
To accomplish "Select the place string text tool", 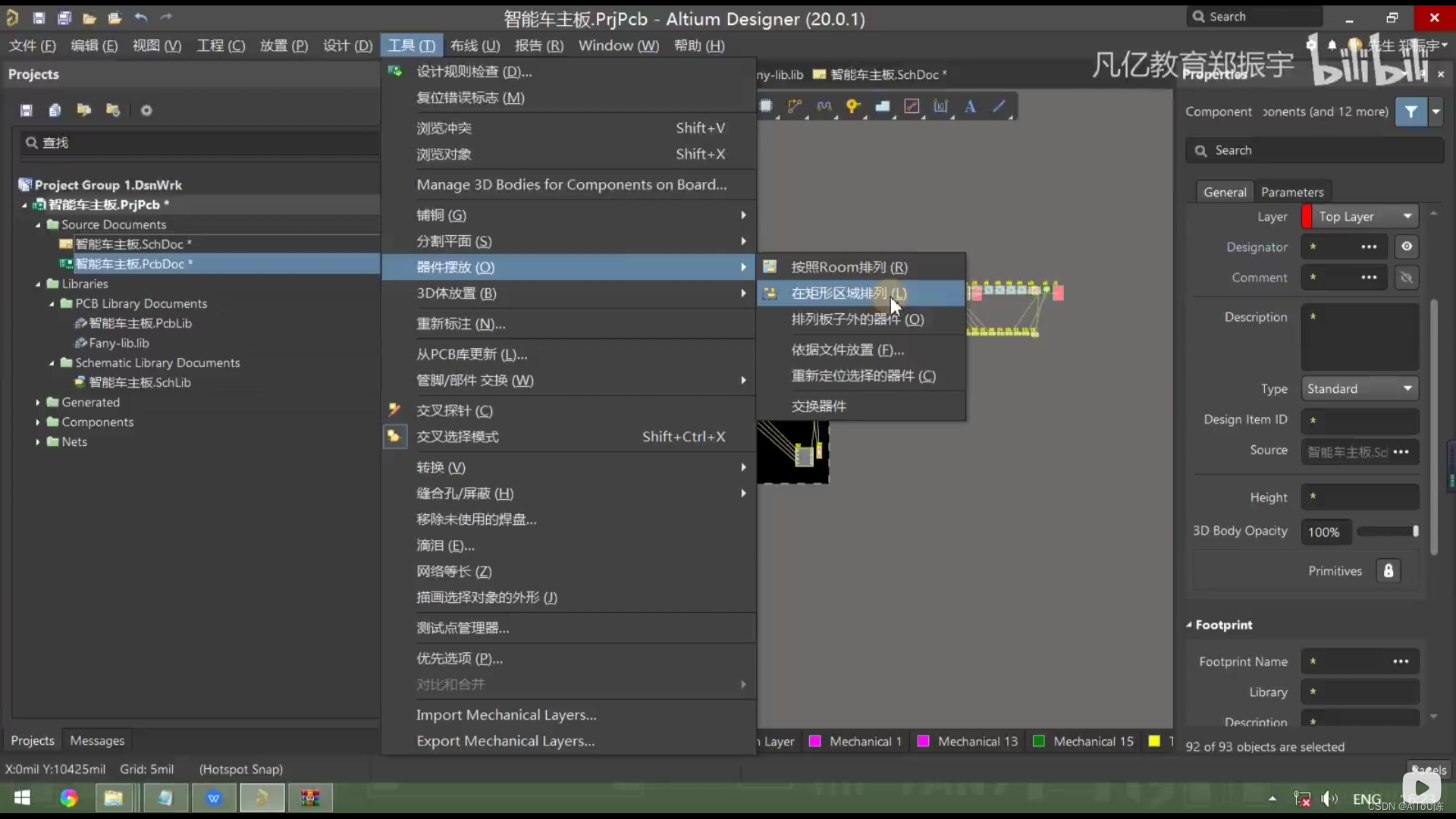I will [970, 107].
